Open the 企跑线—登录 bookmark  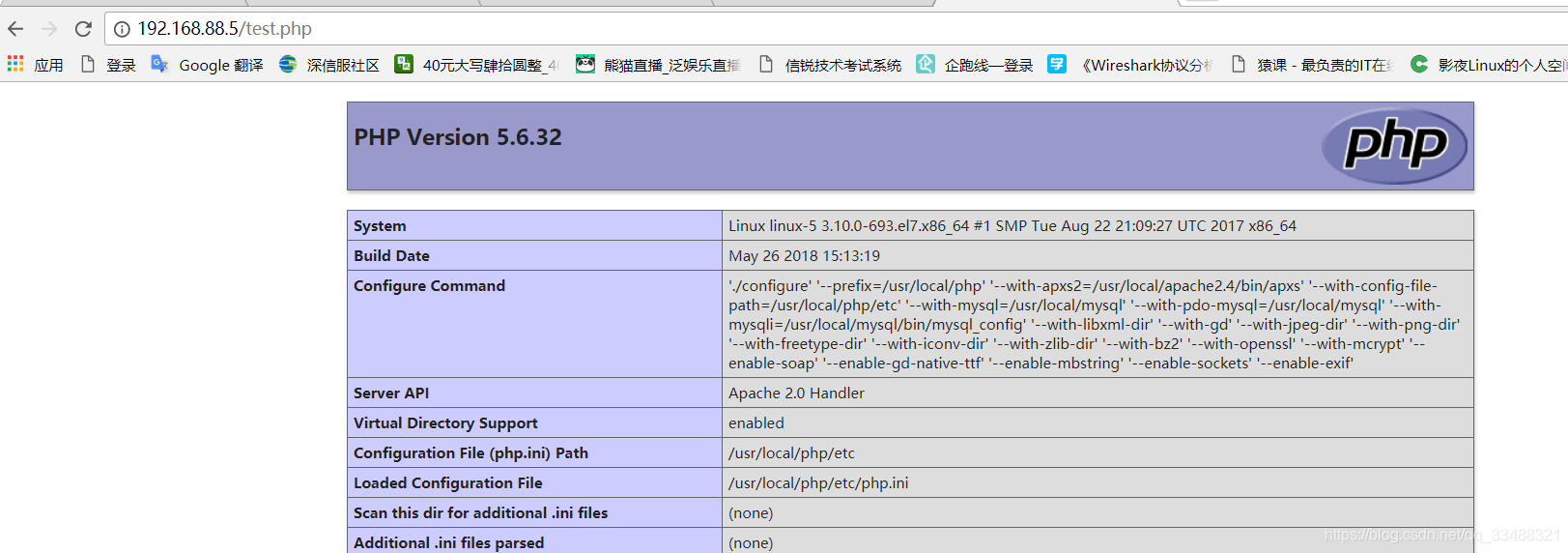pos(975,65)
